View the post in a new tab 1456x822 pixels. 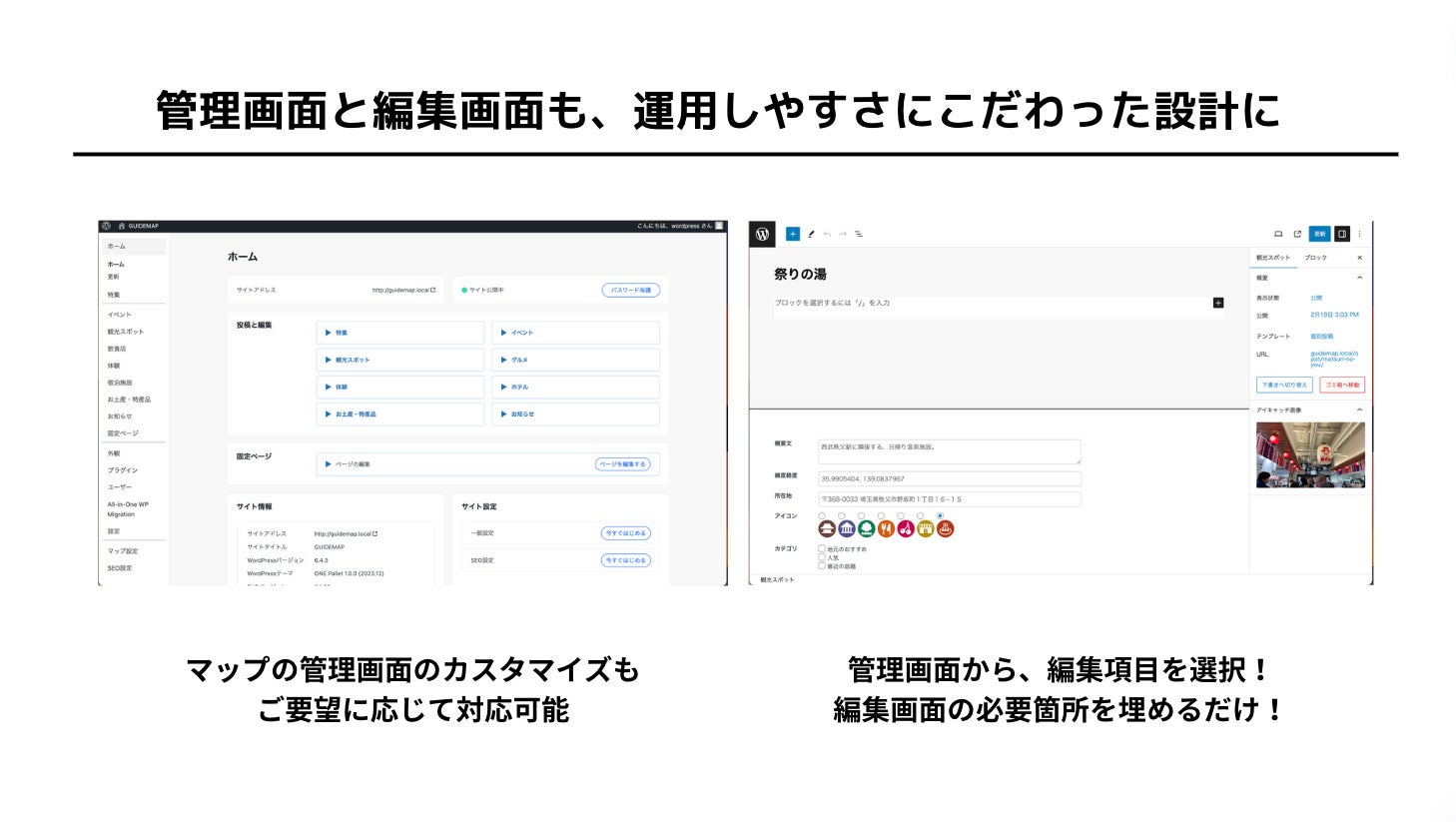pyautogui.click(x=1297, y=234)
